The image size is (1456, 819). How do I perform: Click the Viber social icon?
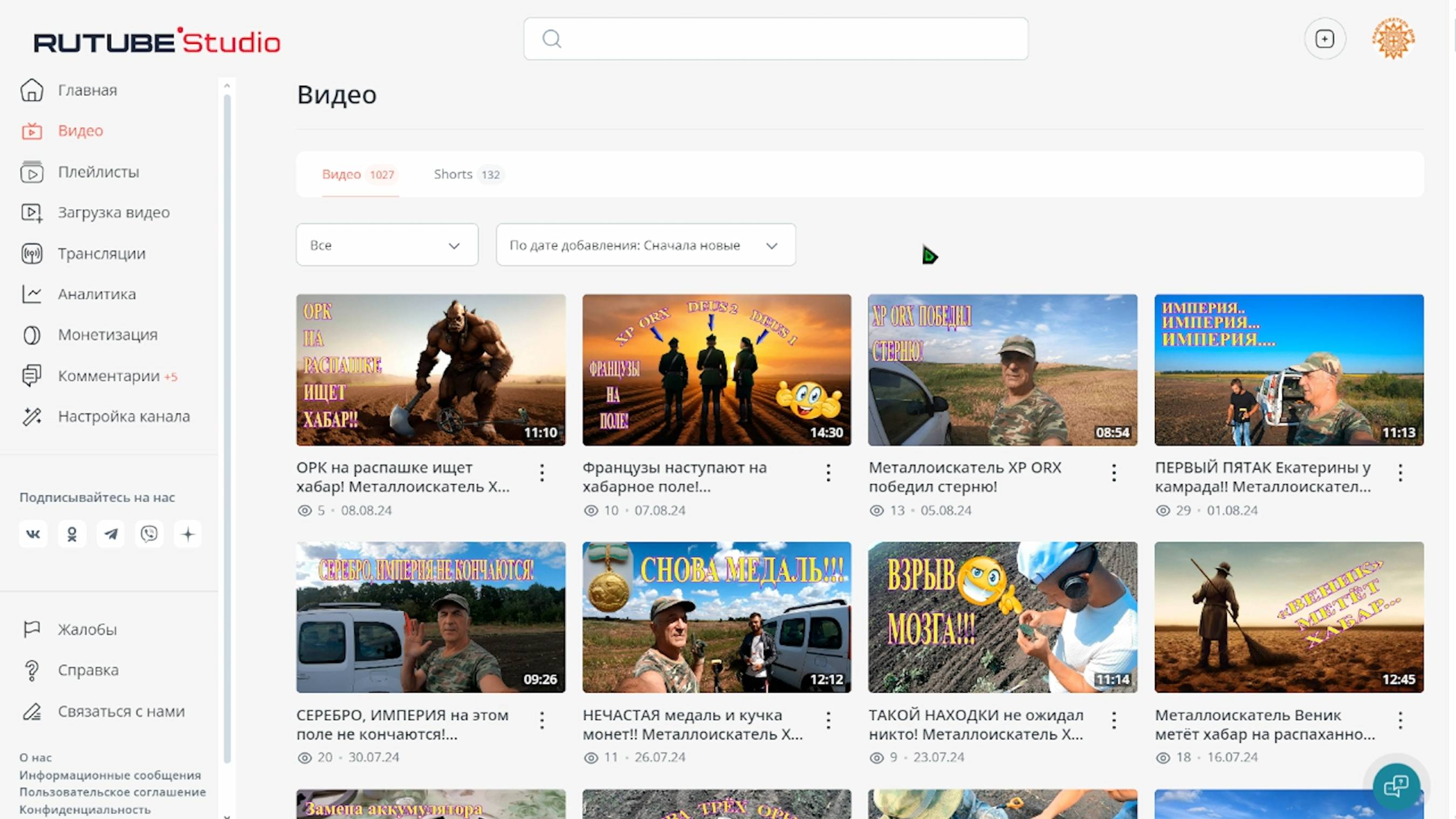coord(149,534)
